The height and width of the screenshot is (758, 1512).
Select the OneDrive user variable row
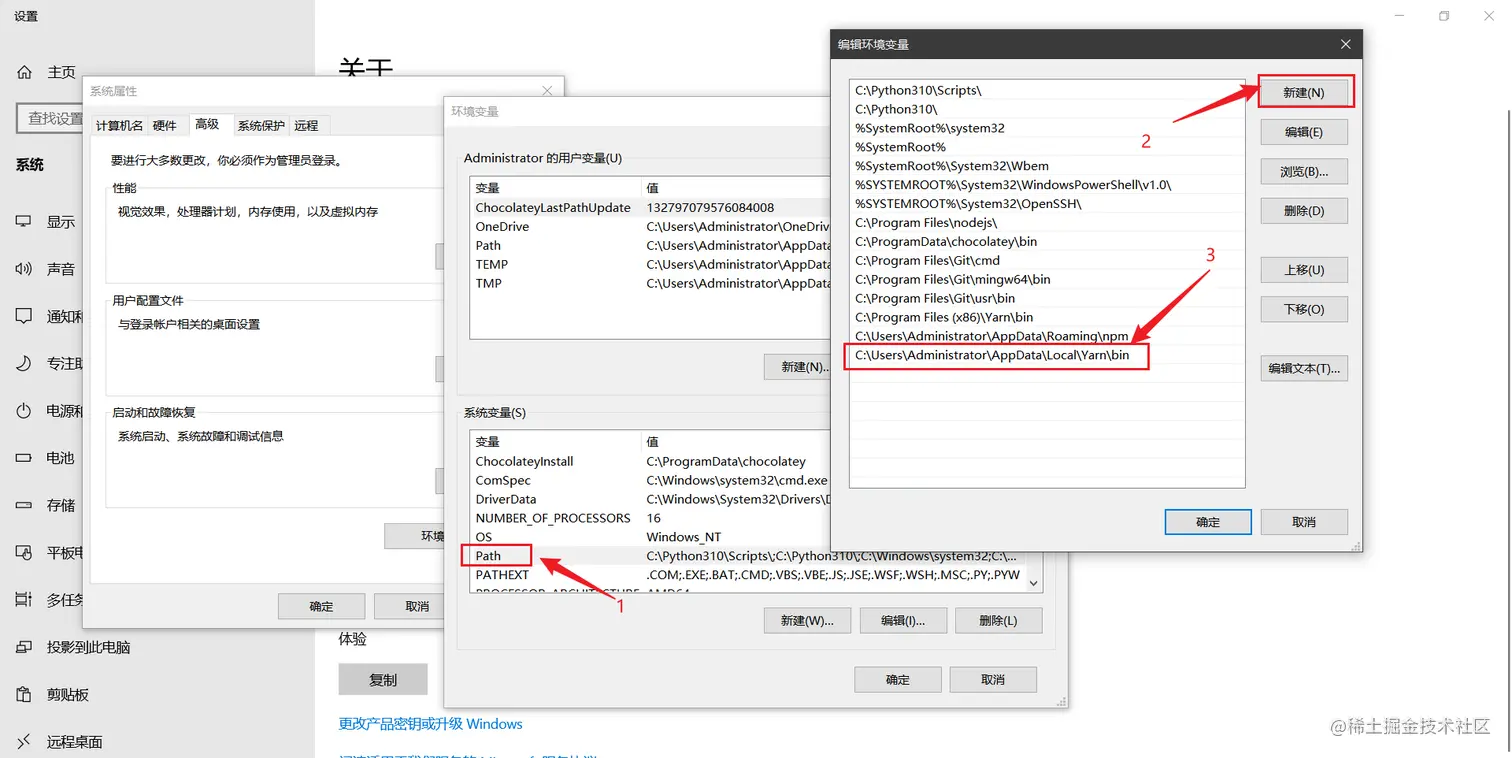(650, 227)
